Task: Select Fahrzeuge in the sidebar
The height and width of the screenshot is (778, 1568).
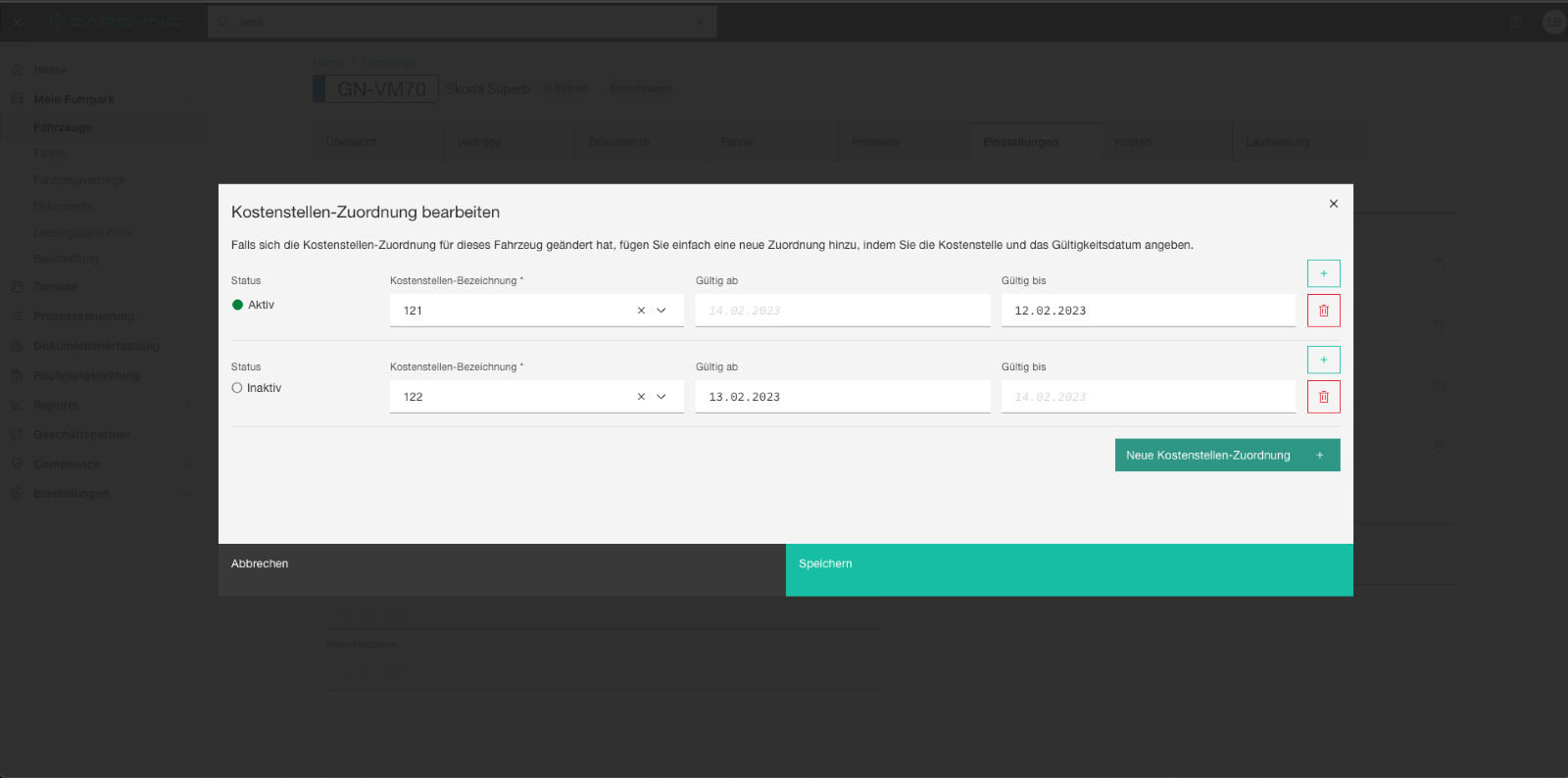Action: click(63, 127)
